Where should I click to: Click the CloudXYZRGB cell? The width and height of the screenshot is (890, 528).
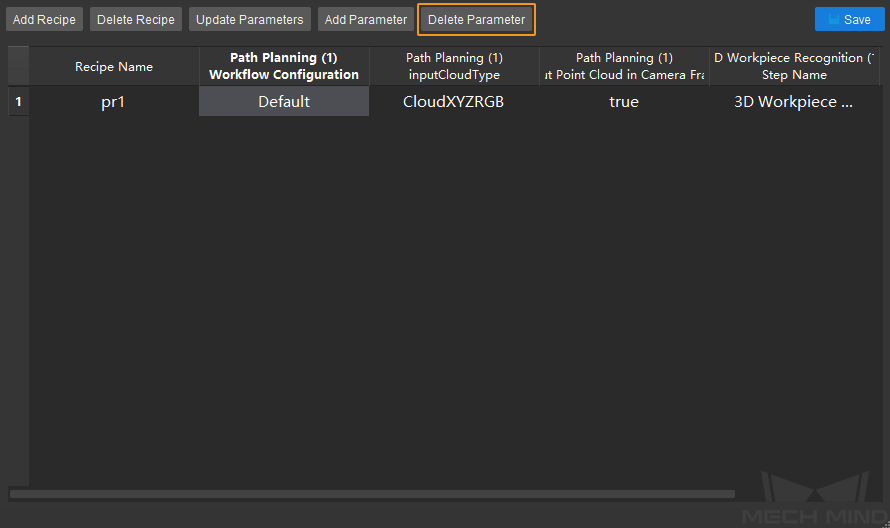[x=454, y=102]
